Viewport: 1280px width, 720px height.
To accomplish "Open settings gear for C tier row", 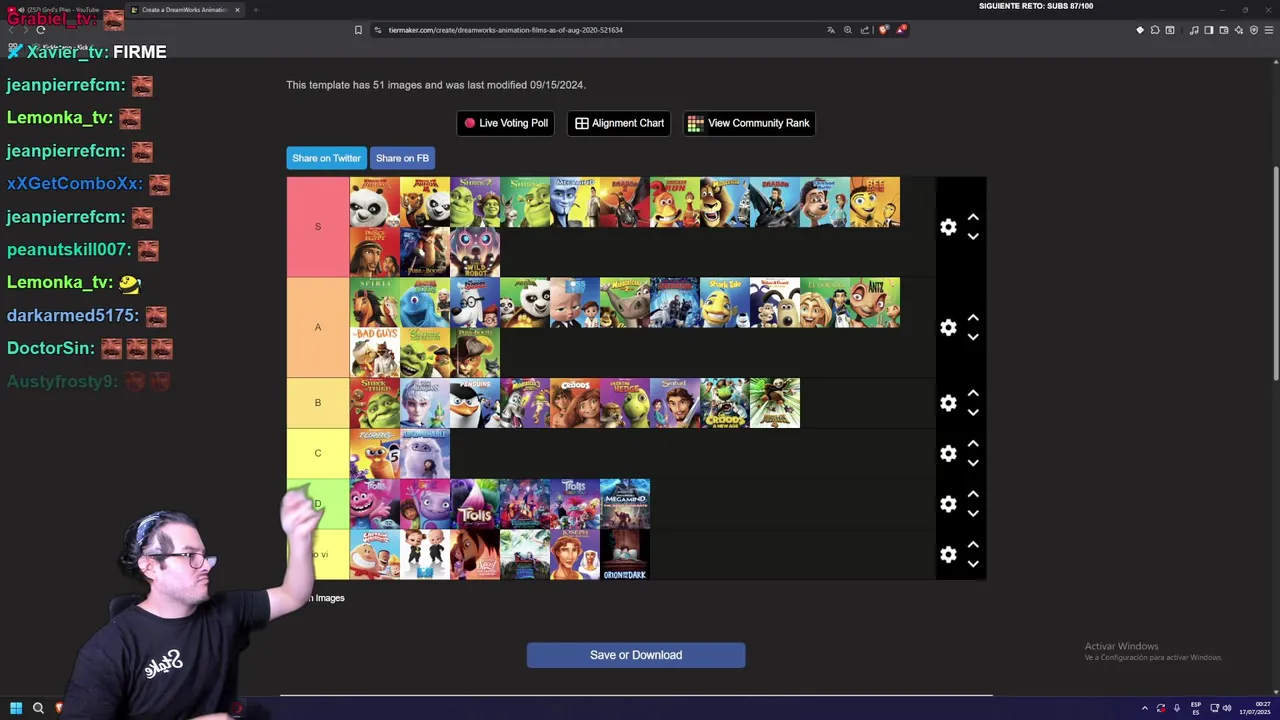I will [948, 453].
